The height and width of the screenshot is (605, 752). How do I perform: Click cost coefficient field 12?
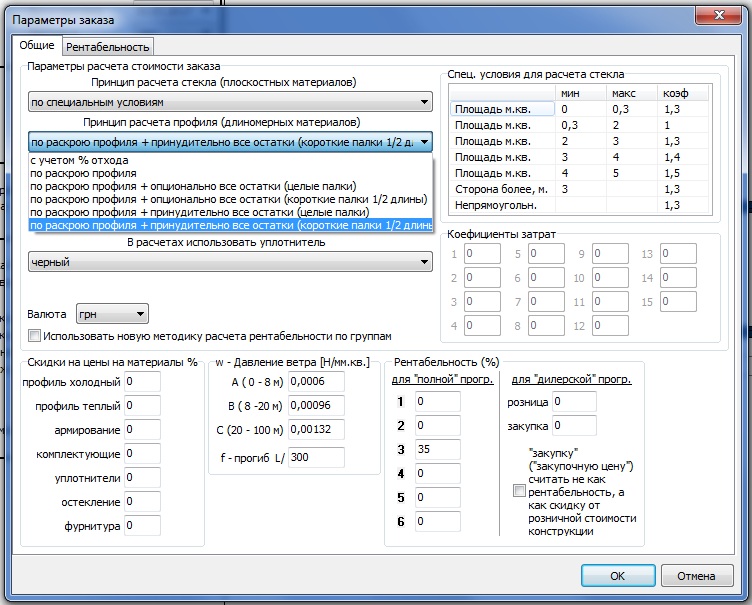coord(610,325)
